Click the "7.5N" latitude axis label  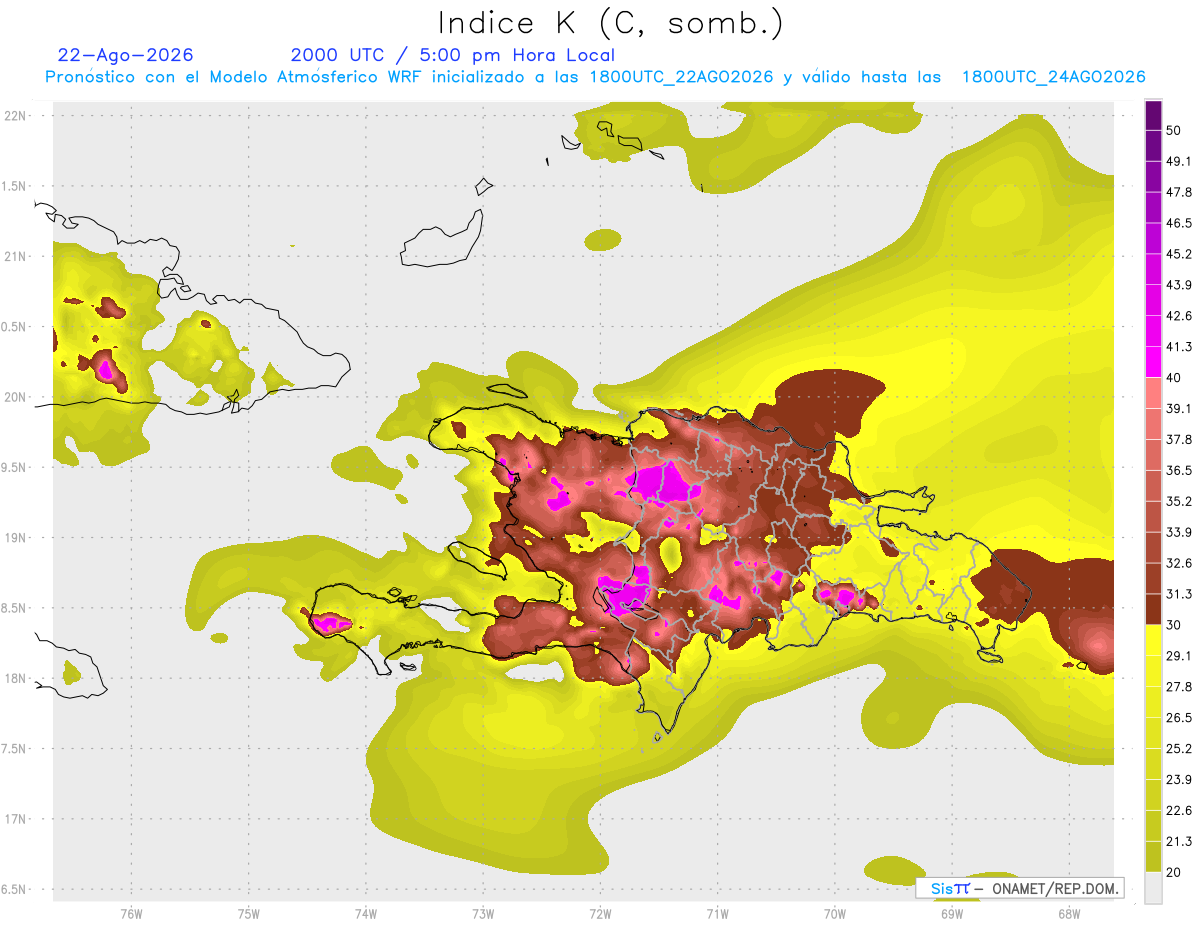(15, 749)
